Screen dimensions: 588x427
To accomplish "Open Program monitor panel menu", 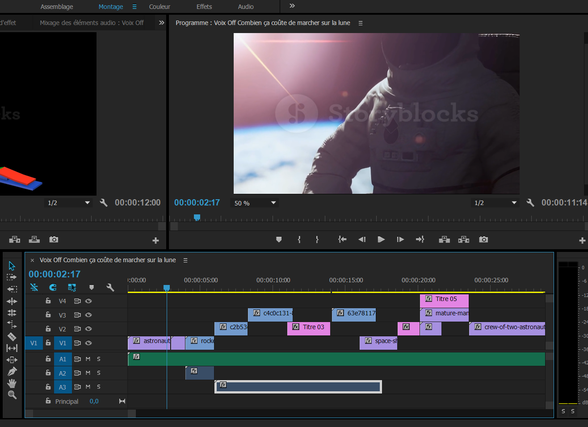I will click(x=360, y=23).
